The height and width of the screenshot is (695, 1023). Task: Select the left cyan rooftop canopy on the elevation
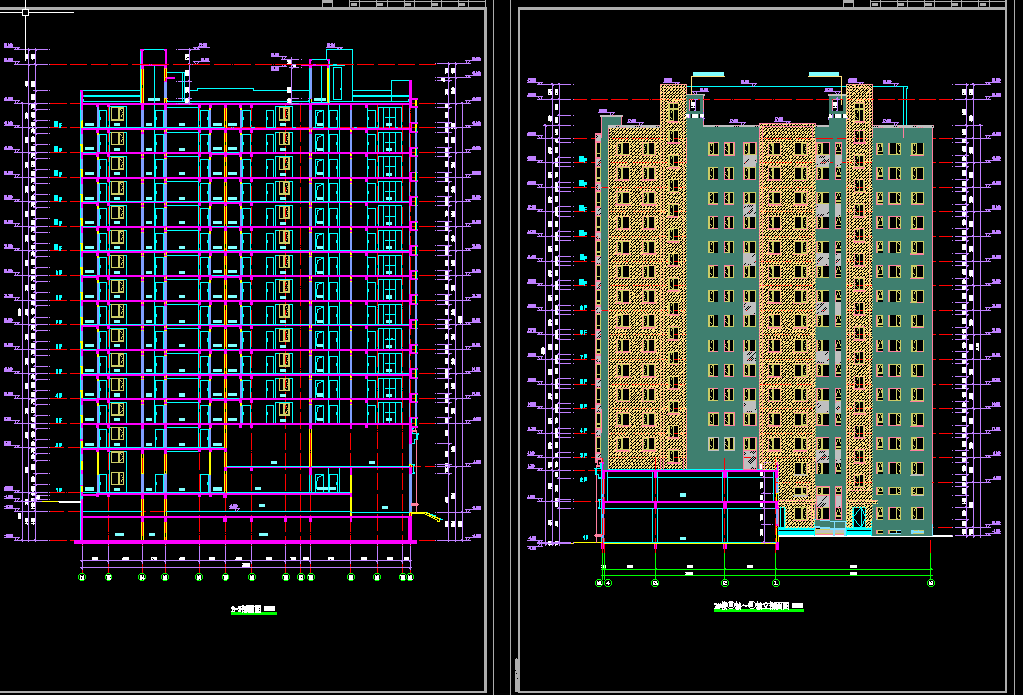coord(708,73)
